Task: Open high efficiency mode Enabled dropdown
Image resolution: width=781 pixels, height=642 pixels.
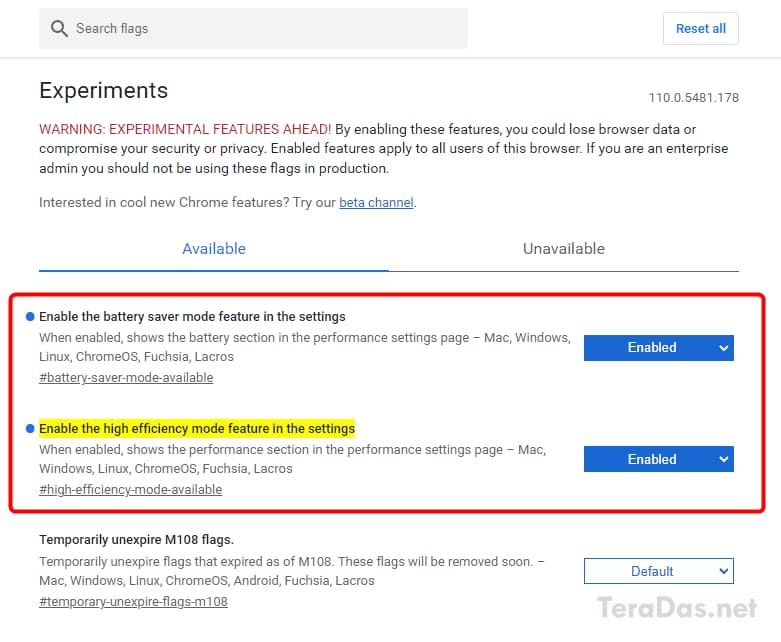Action: coord(658,459)
